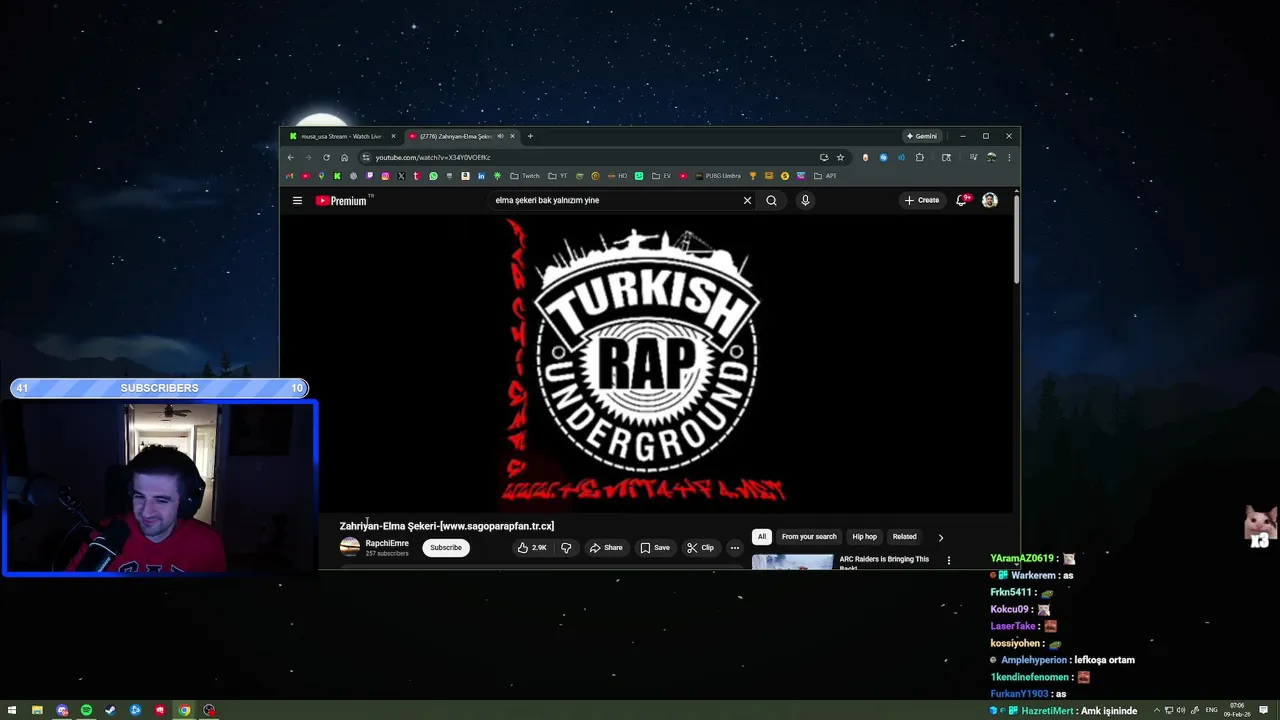This screenshot has width=1280, height=720.
Task: Open system tray volume icon
Action: 1182,711
